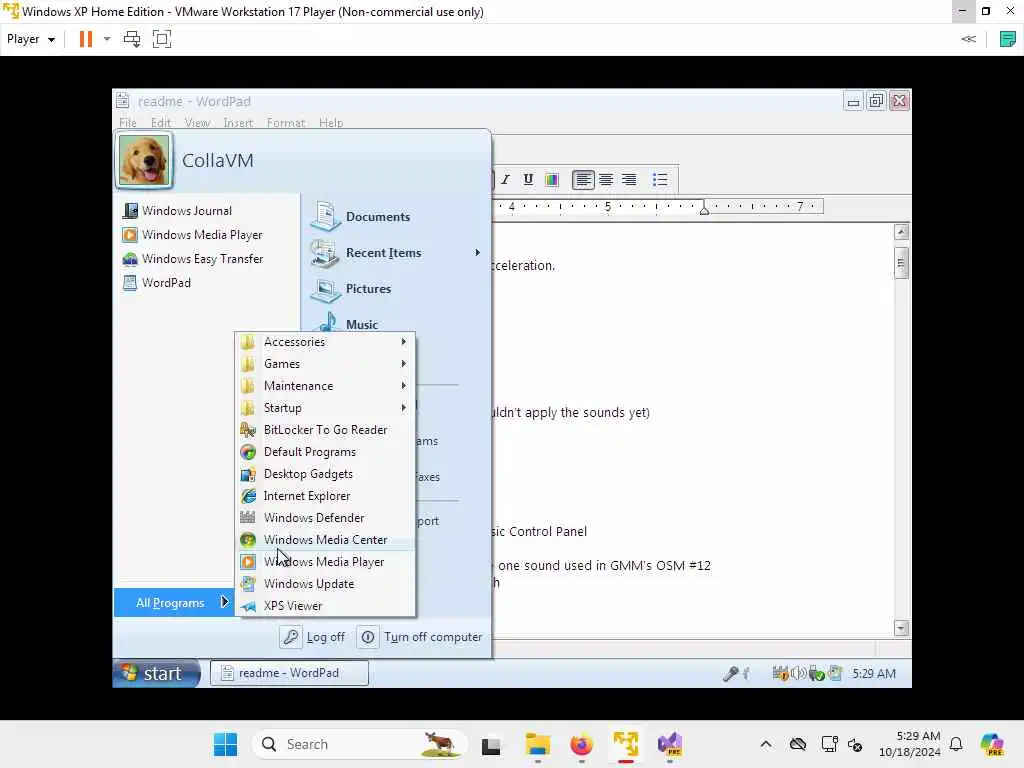Click WordPad scrollbar up arrow
The width and height of the screenshot is (1024, 768).
pos(901,232)
